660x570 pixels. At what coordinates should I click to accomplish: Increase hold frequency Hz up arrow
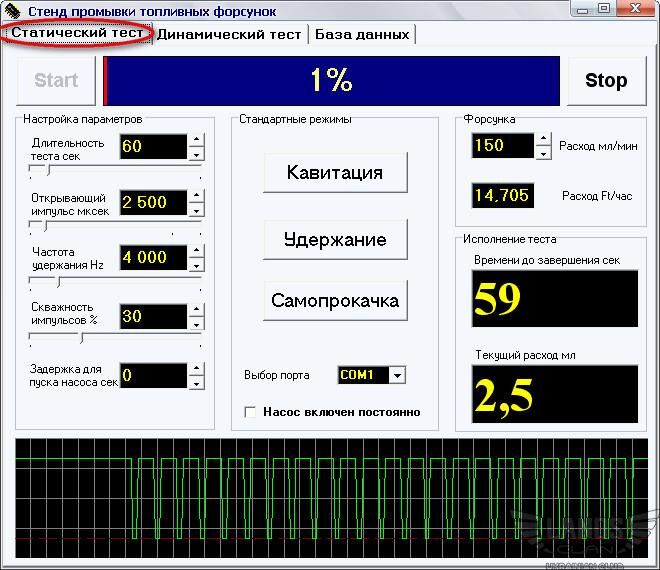pos(196,251)
